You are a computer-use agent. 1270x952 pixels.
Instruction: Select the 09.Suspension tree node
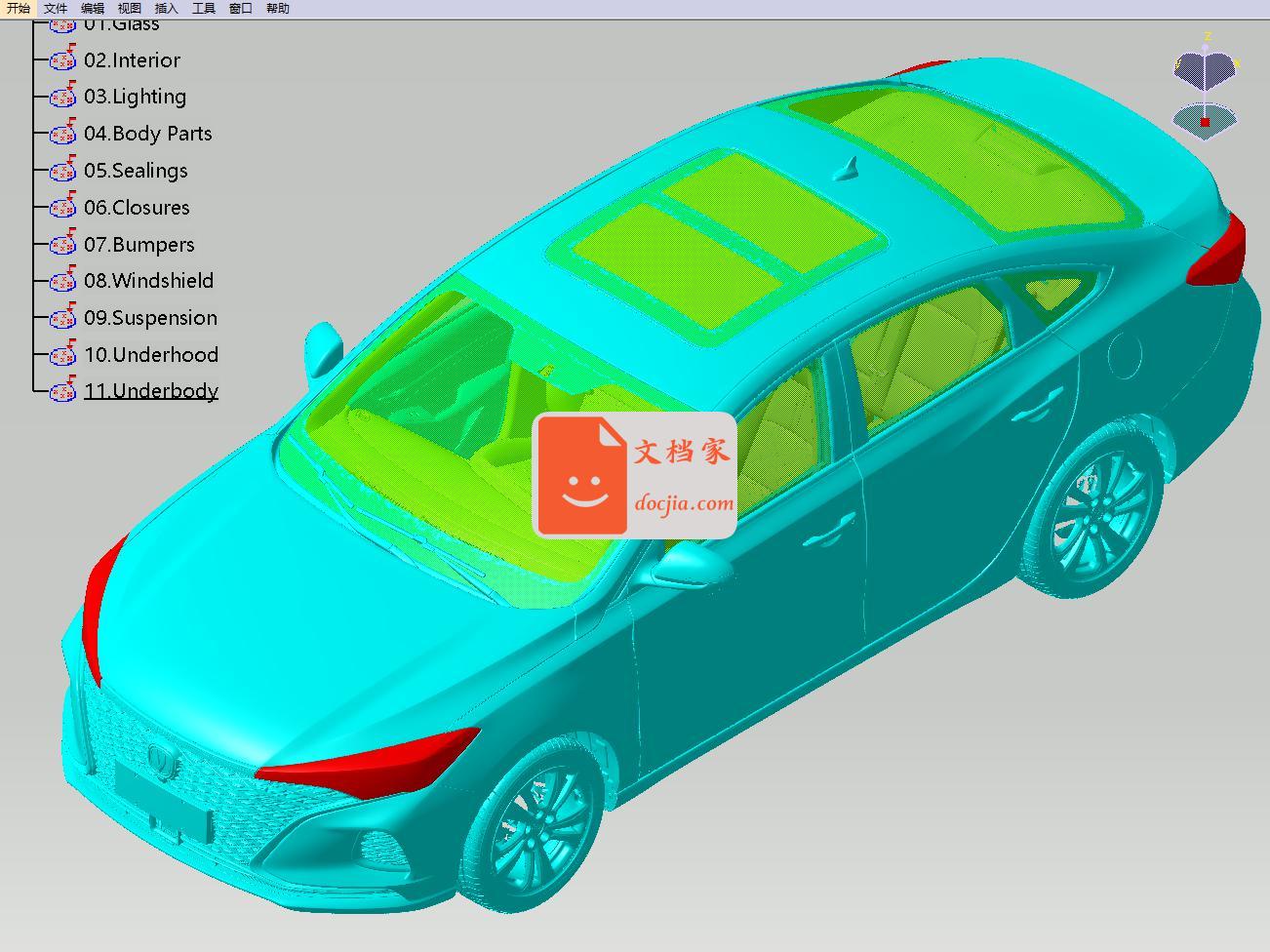click(150, 318)
